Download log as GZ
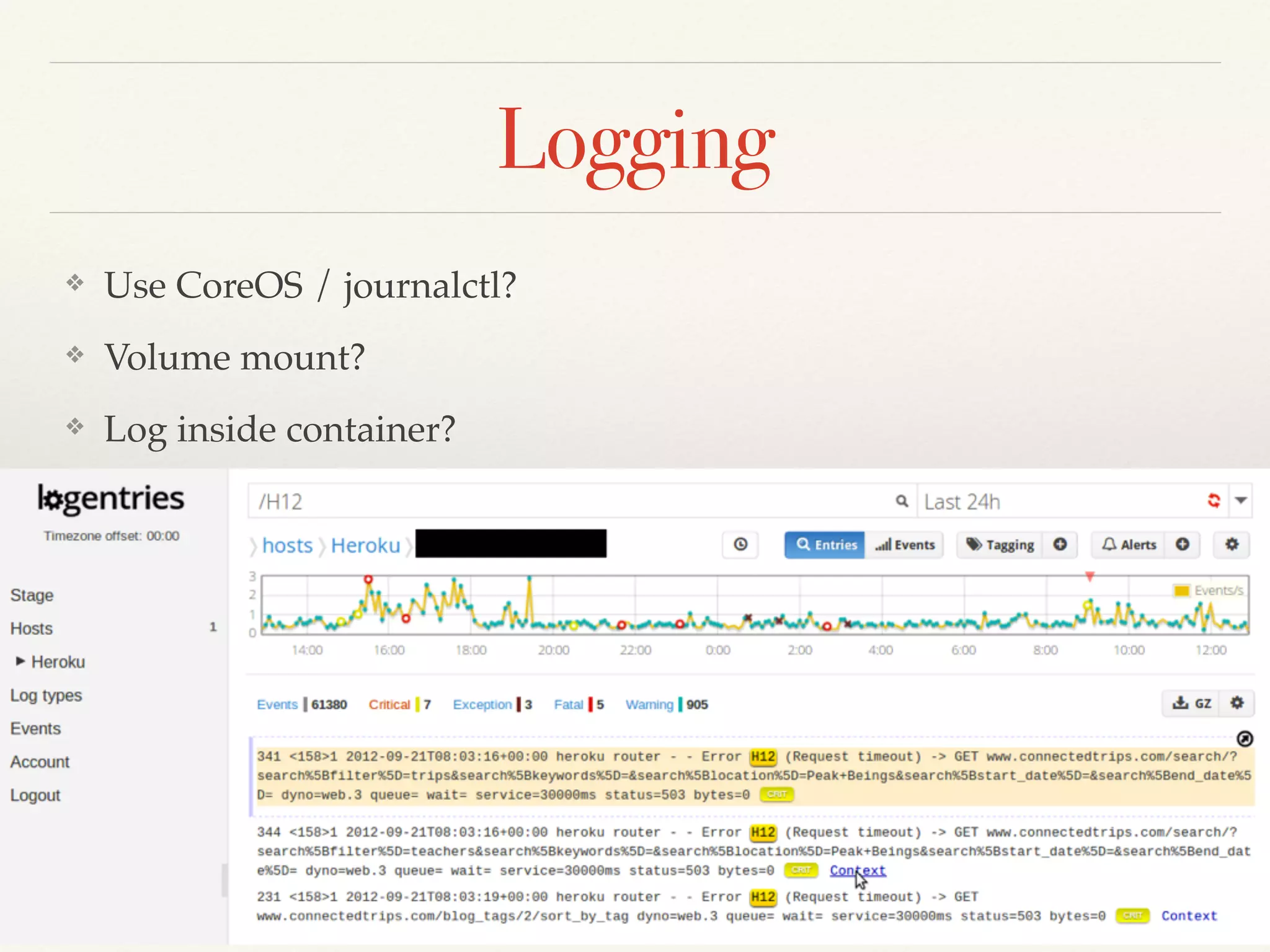The image size is (1270, 952). (x=1191, y=703)
